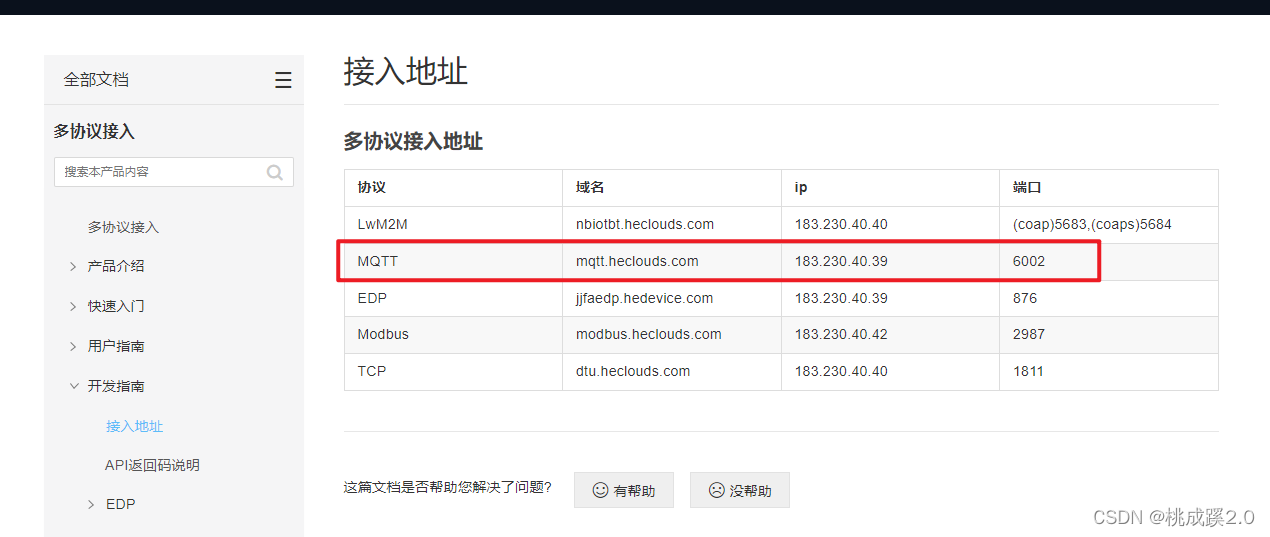Click the EDP row IP 183.230.40.39

[x=890, y=298]
